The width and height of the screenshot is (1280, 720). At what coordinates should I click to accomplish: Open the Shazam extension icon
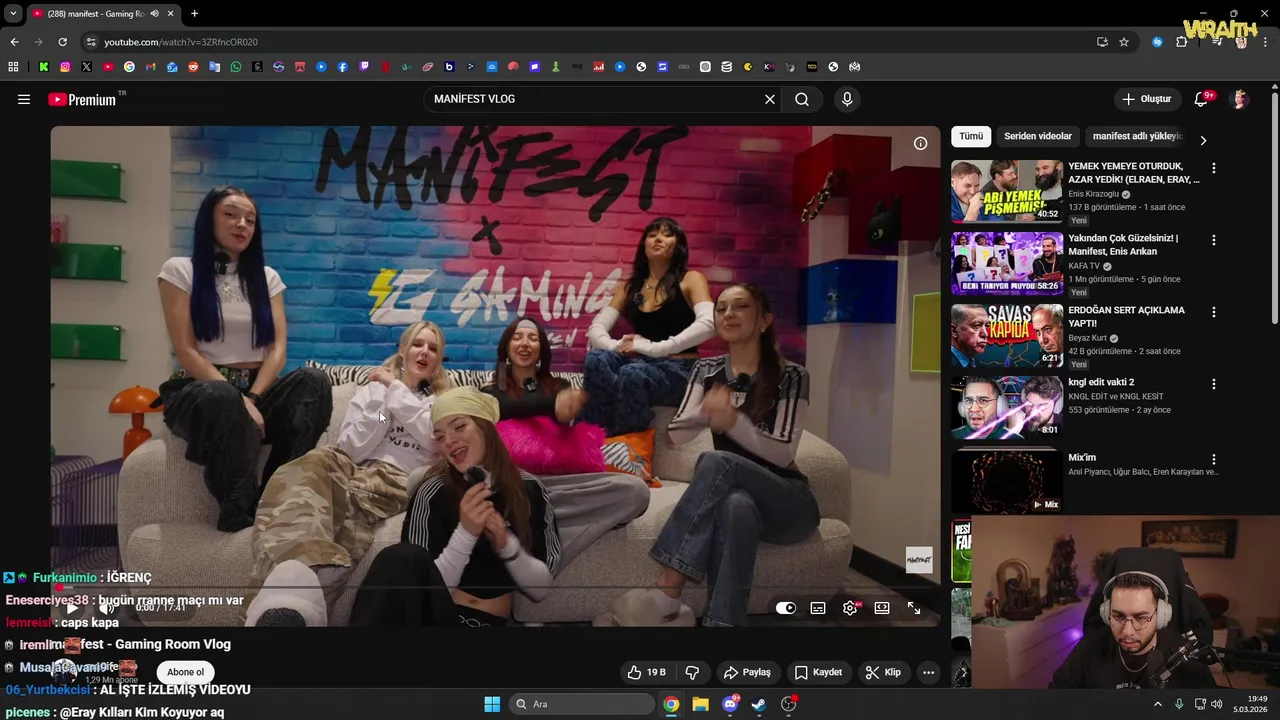1157,42
